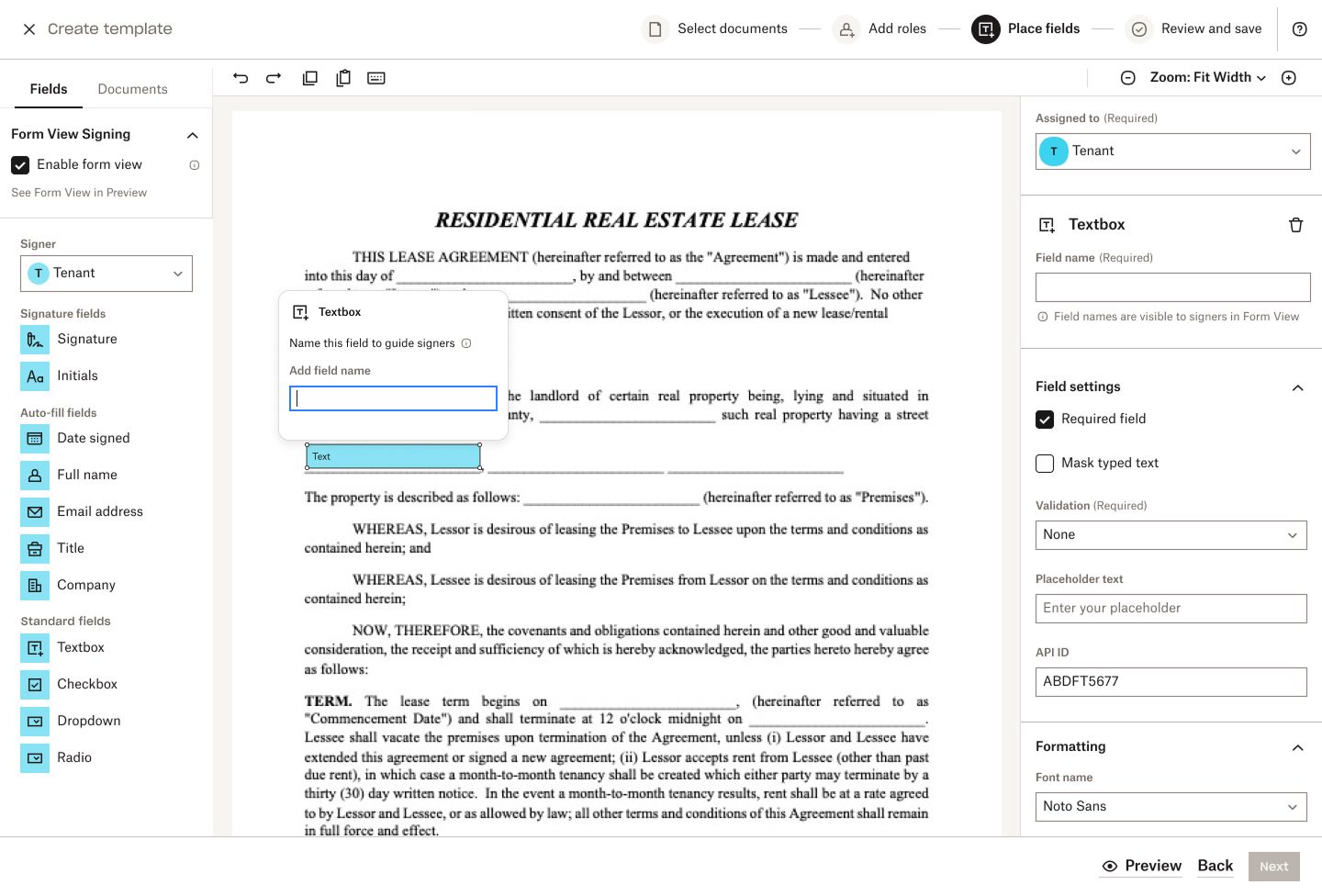This screenshot has width=1322, height=896.
Task: Click the Redo icon in the toolbar
Action: 273,78
